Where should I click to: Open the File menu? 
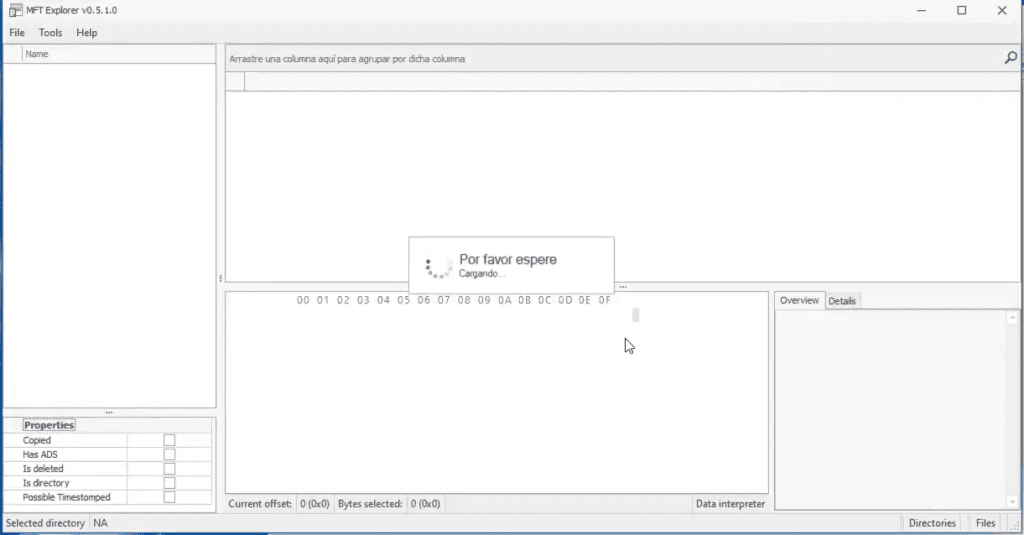(x=17, y=33)
